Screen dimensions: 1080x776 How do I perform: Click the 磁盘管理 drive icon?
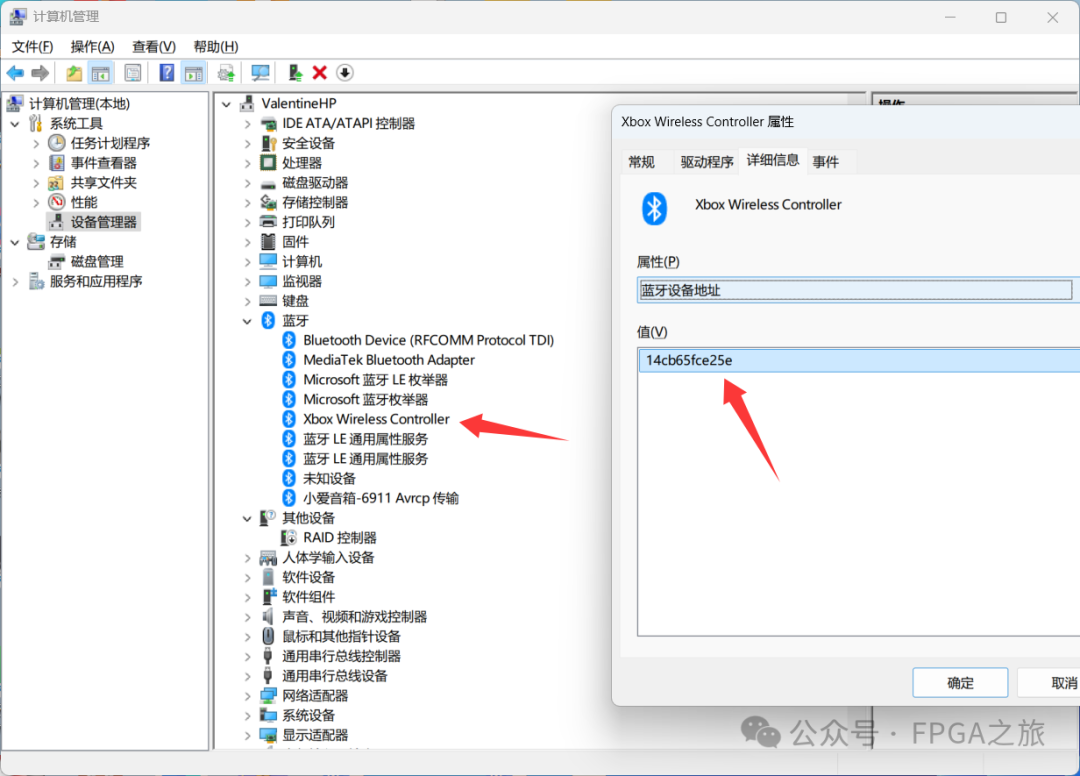56,262
